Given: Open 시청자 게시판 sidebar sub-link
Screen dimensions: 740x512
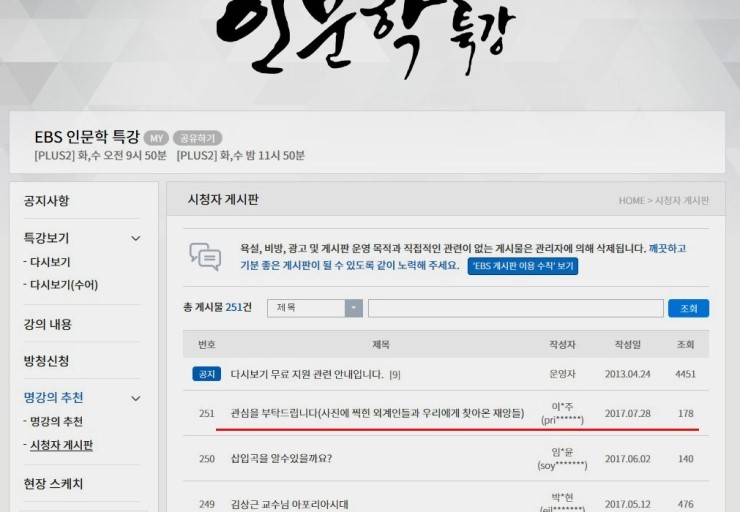Looking at the screenshot, I should [x=59, y=445].
